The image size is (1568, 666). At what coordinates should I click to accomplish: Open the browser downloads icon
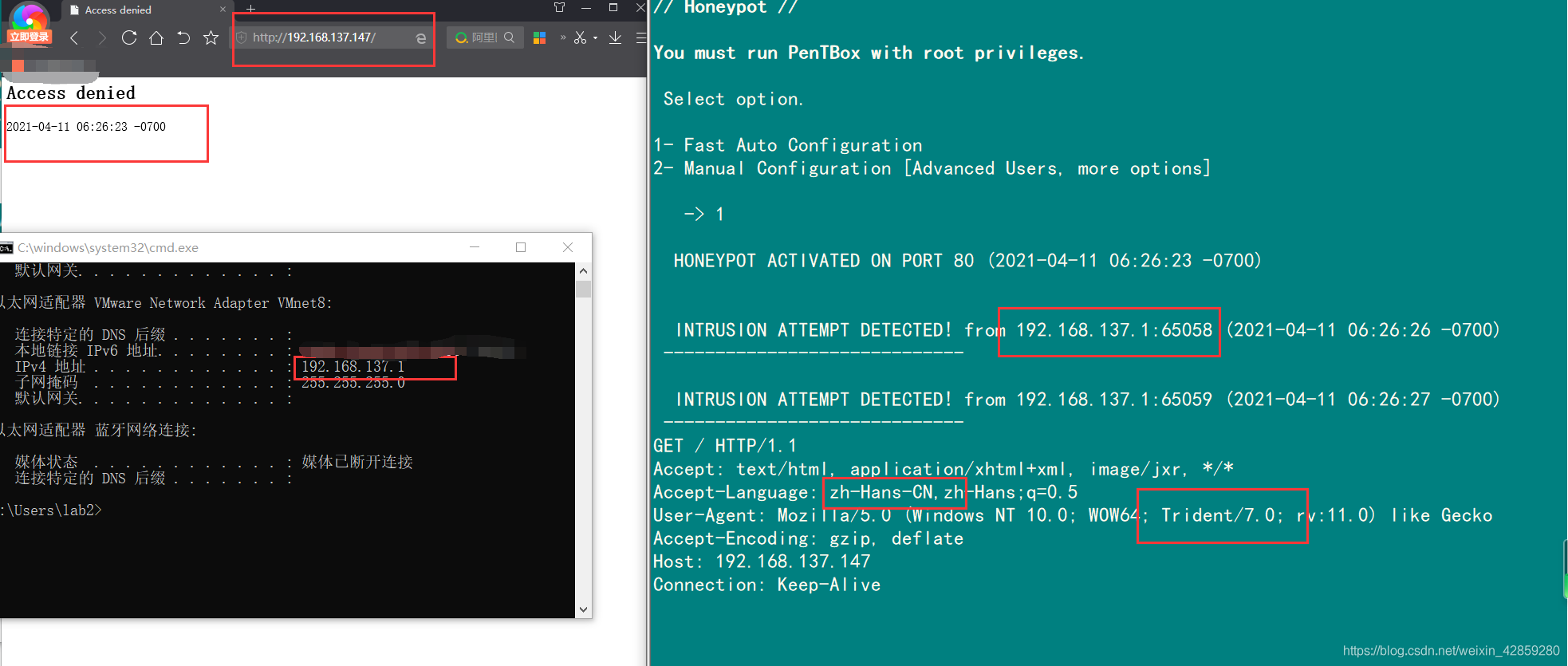[616, 37]
